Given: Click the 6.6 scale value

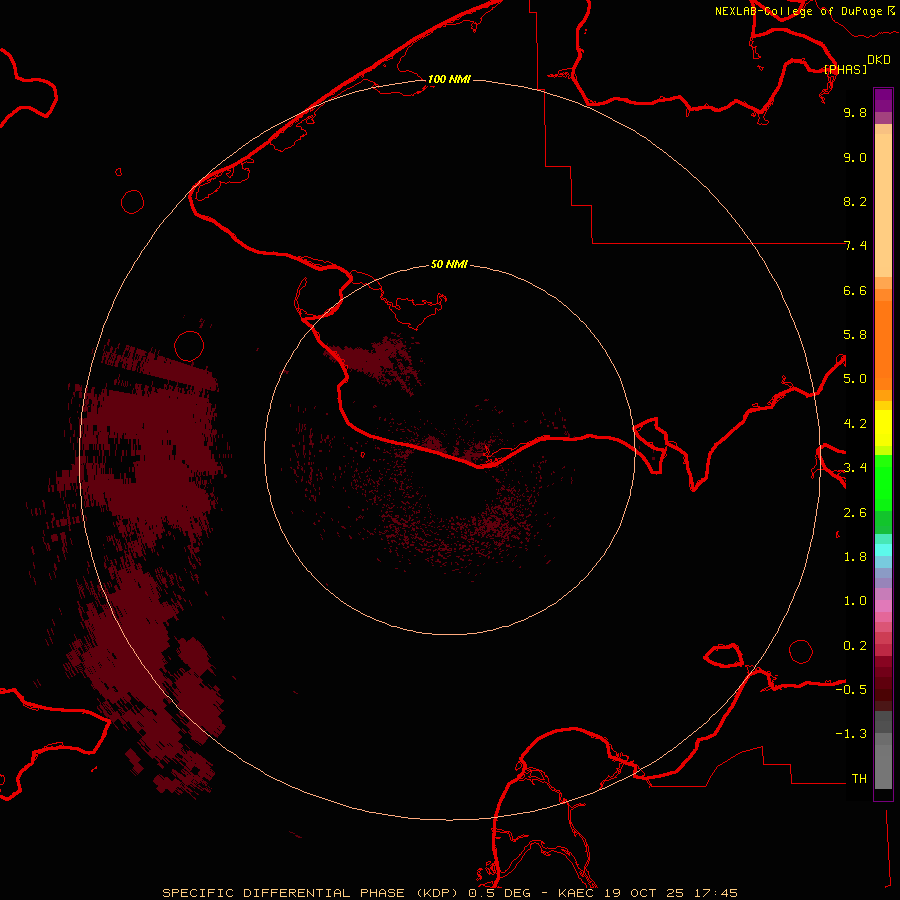Looking at the screenshot, I should tap(855, 290).
